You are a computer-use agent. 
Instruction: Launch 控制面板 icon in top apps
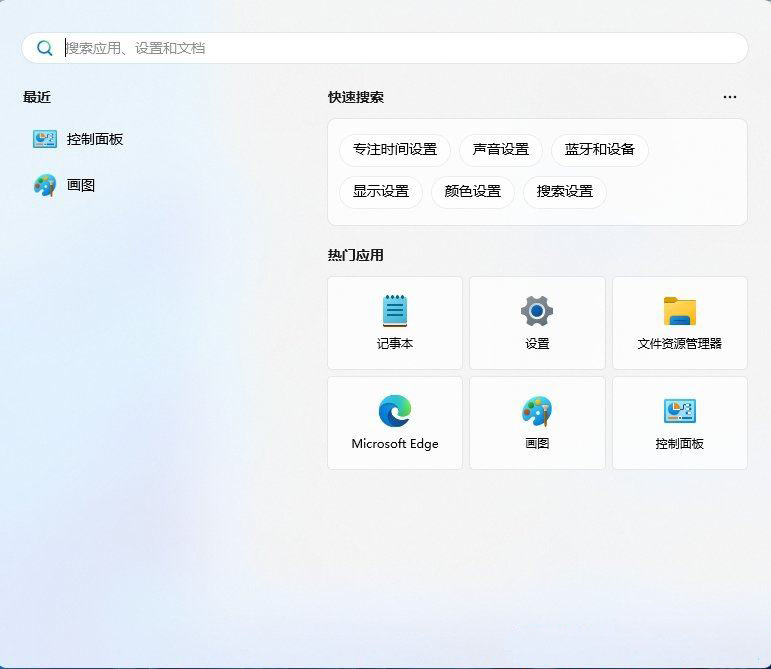point(680,411)
